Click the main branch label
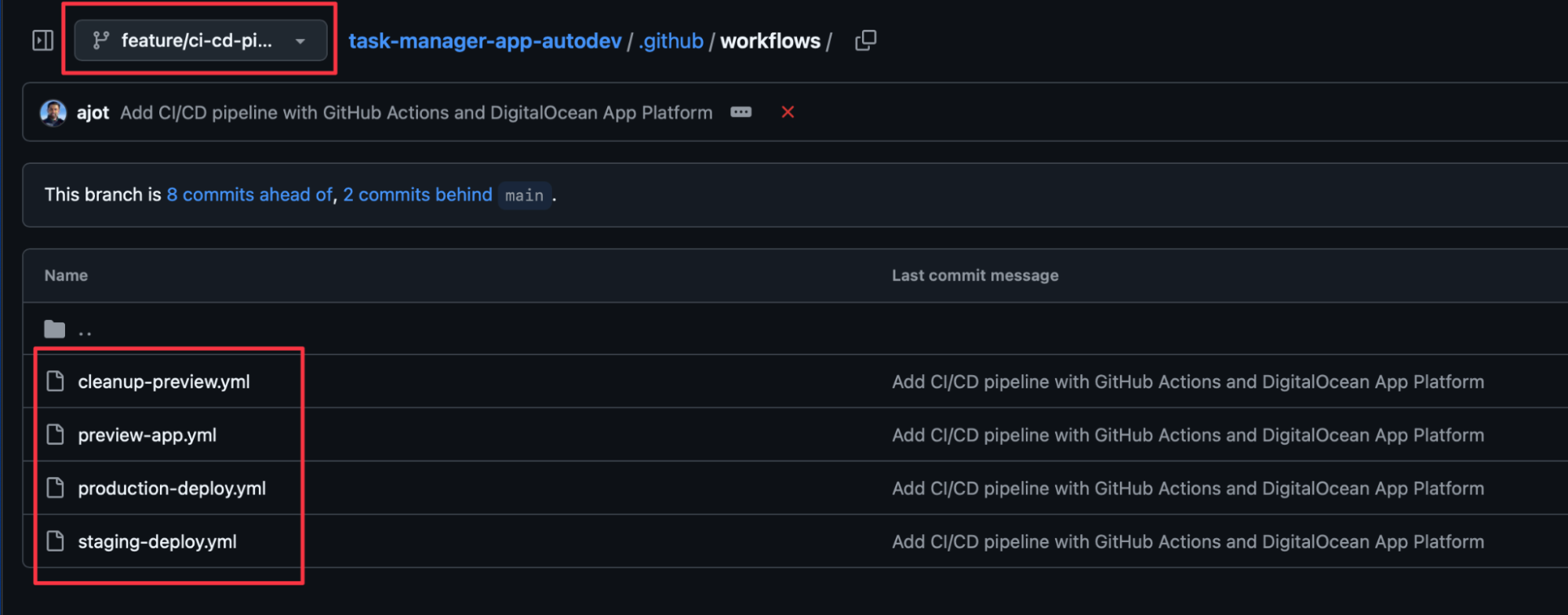The height and width of the screenshot is (615, 1568). pyautogui.click(x=525, y=195)
